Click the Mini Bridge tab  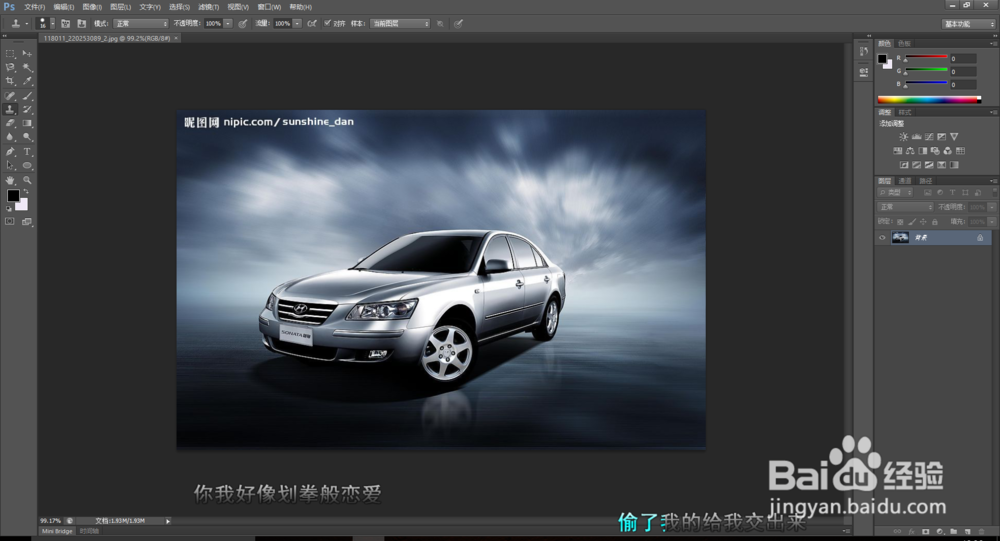pyautogui.click(x=57, y=531)
